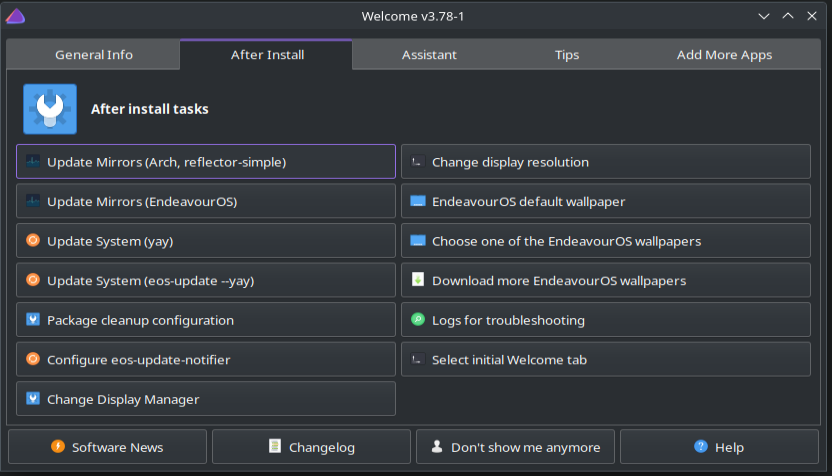Open Configure eos-update-notifier
This screenshot has height=476, width=832.
(x=206, y=359)
